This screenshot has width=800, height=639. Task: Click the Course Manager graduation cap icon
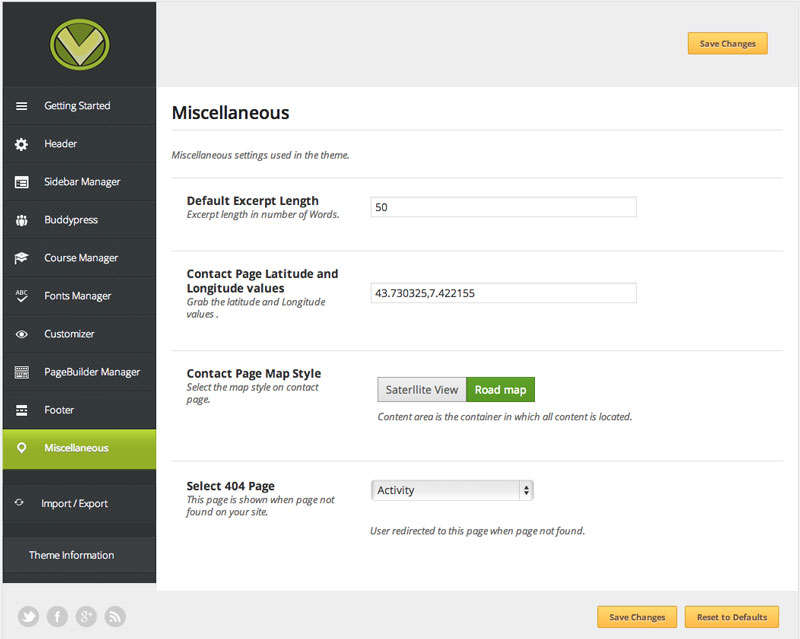[21, 258]
